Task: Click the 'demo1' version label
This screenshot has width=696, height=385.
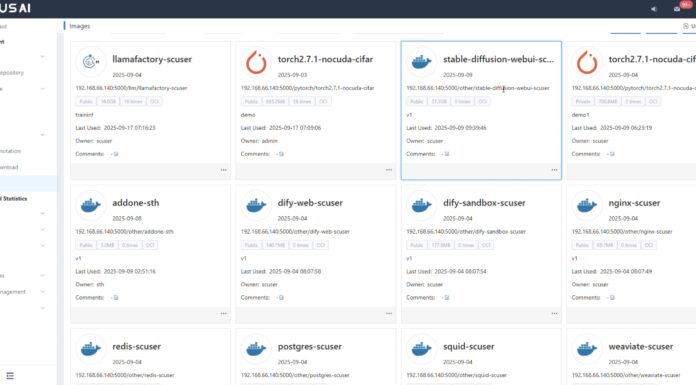Action: [580, 115]
